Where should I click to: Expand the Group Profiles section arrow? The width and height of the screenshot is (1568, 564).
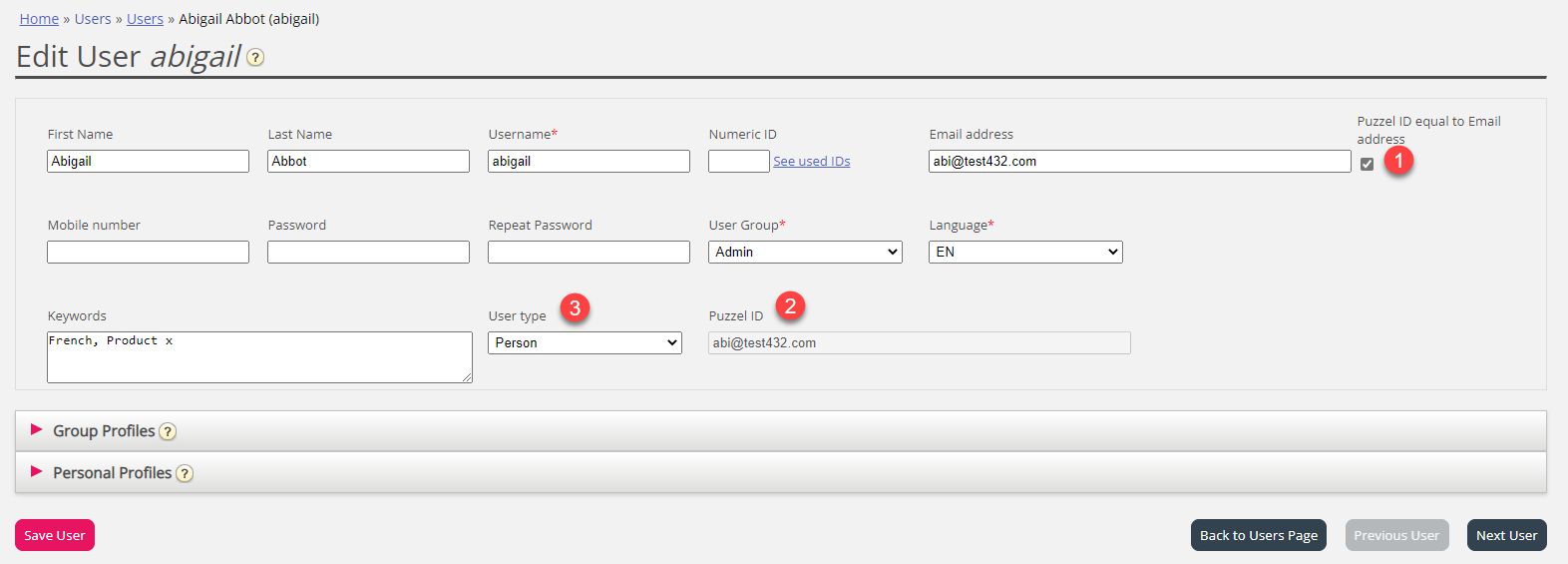click(37, 430)
